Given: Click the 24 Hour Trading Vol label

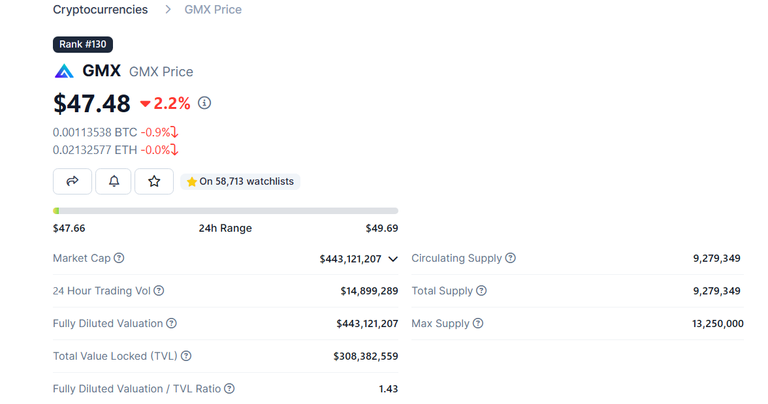Looking at the screenshot, I should click(x=101, y=291).
